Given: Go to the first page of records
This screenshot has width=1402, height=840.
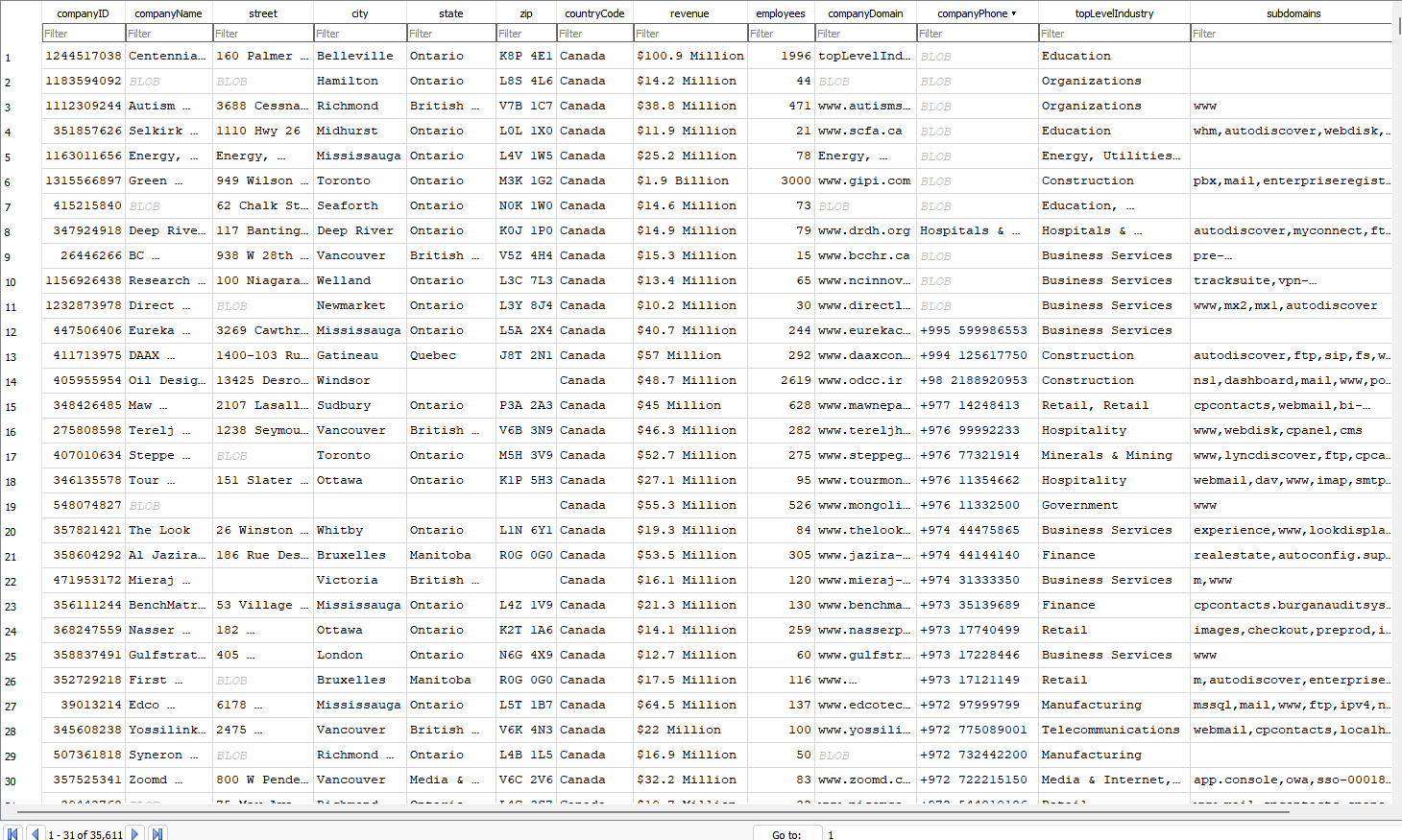Looking at the screenshot, I should click(12, 834).
